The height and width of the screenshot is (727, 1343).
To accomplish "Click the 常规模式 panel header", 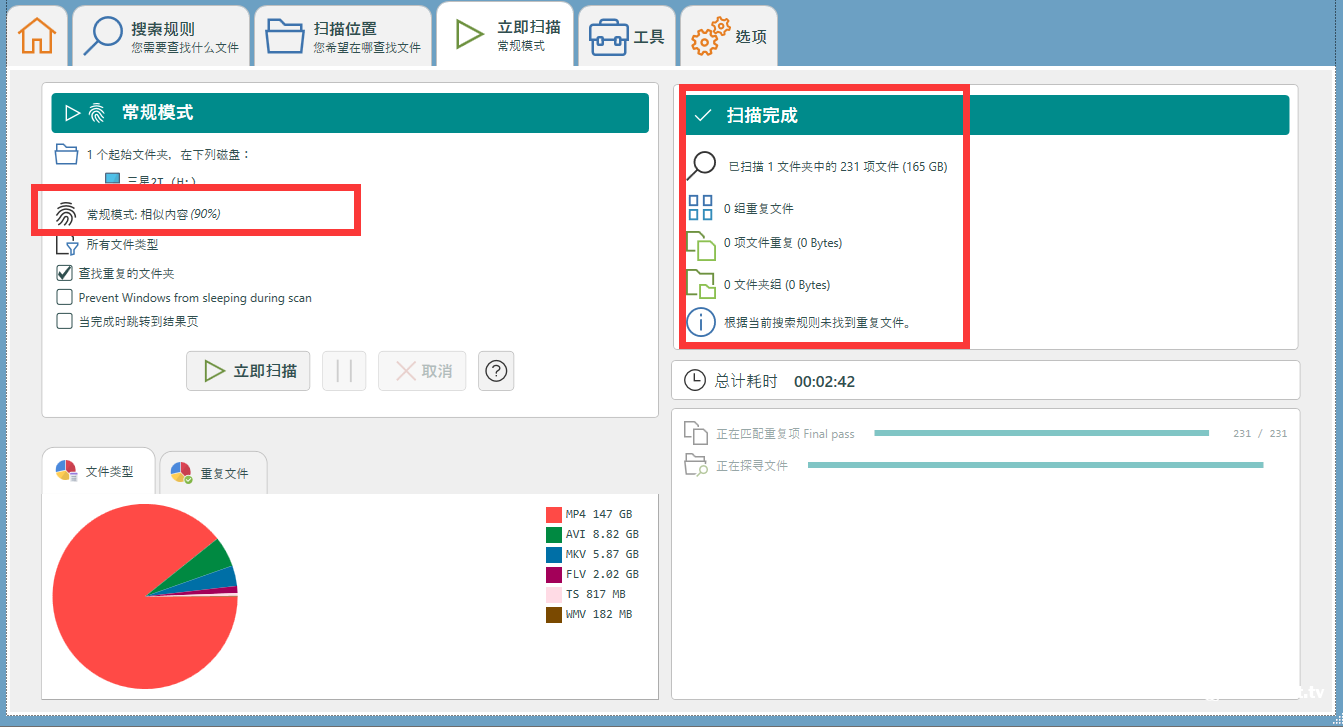I will [350, 113].
